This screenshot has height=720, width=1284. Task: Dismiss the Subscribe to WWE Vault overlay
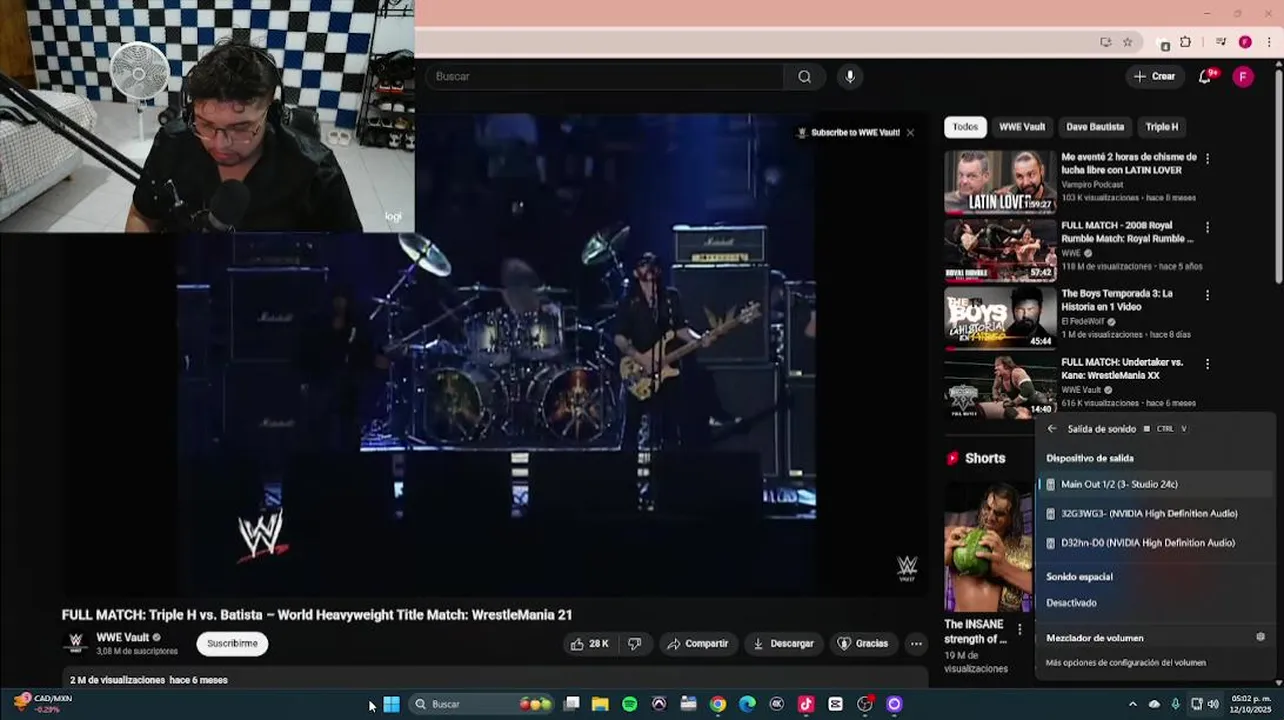coord(910,132)
